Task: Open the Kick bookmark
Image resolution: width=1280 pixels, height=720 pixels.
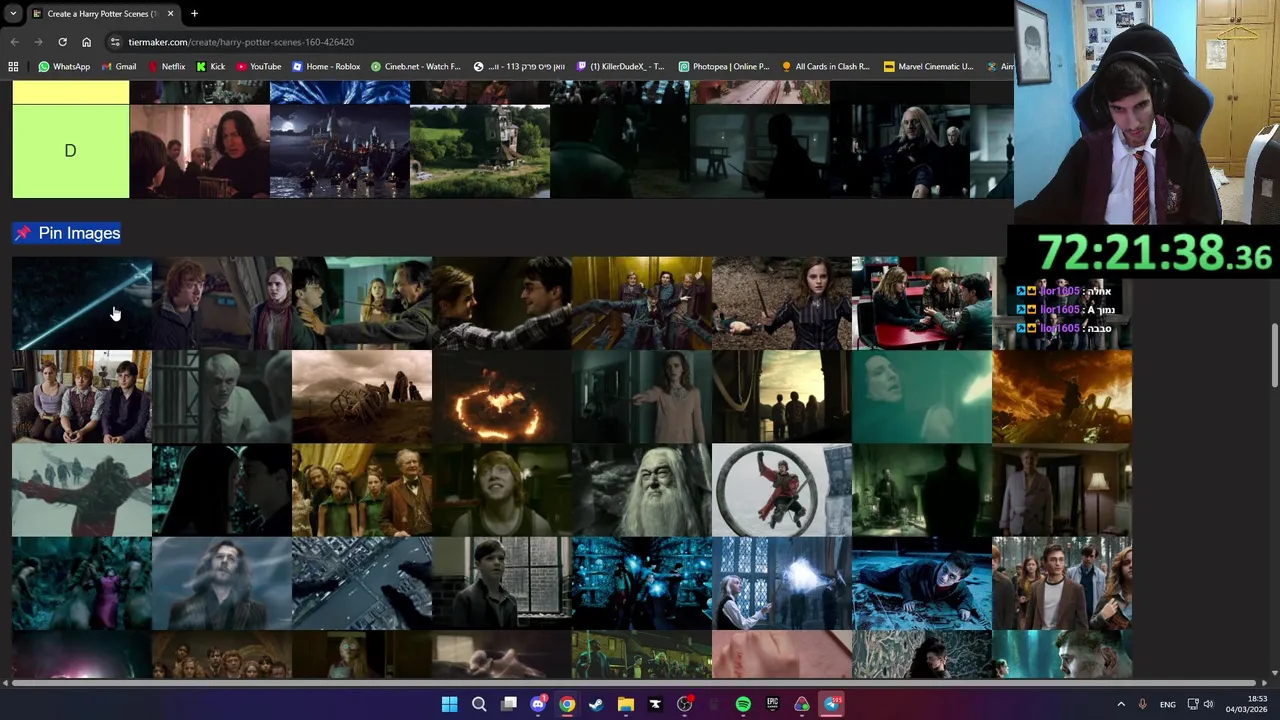Action: (211, 66)
